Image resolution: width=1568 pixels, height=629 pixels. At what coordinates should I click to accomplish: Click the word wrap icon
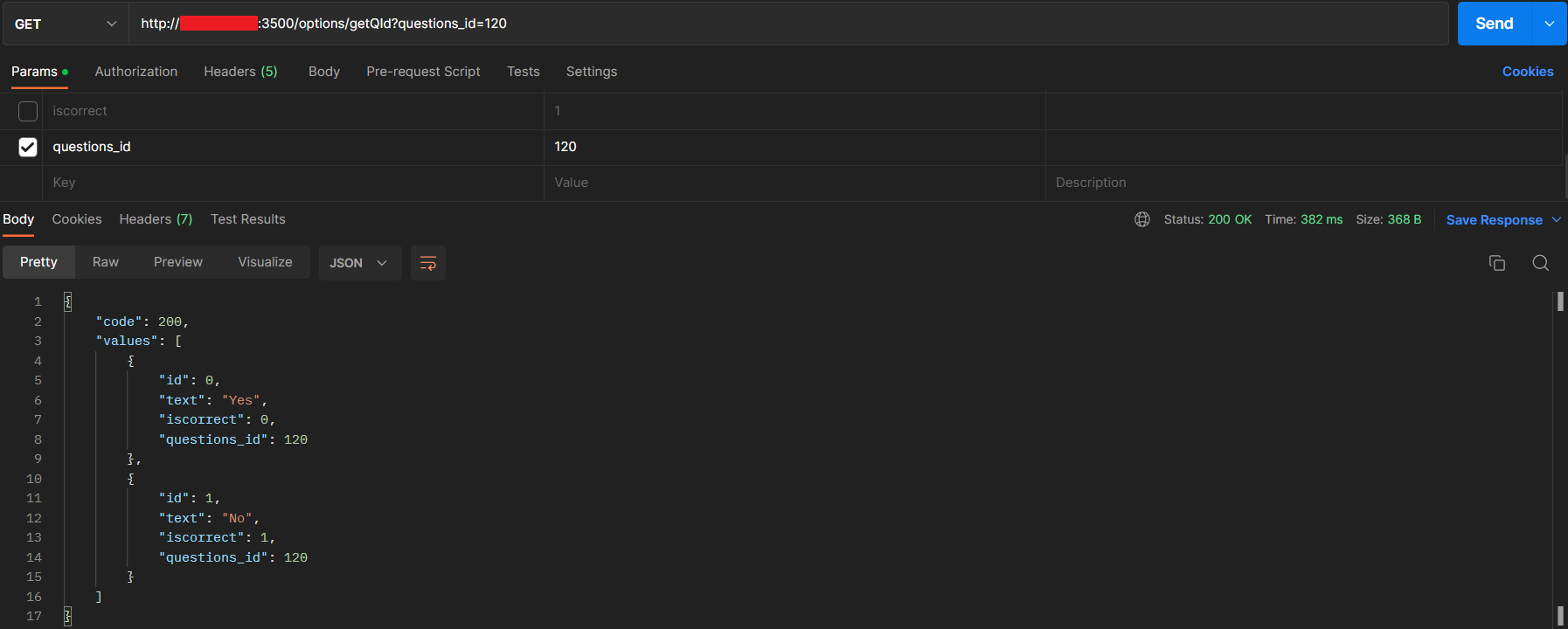point(427,263)
